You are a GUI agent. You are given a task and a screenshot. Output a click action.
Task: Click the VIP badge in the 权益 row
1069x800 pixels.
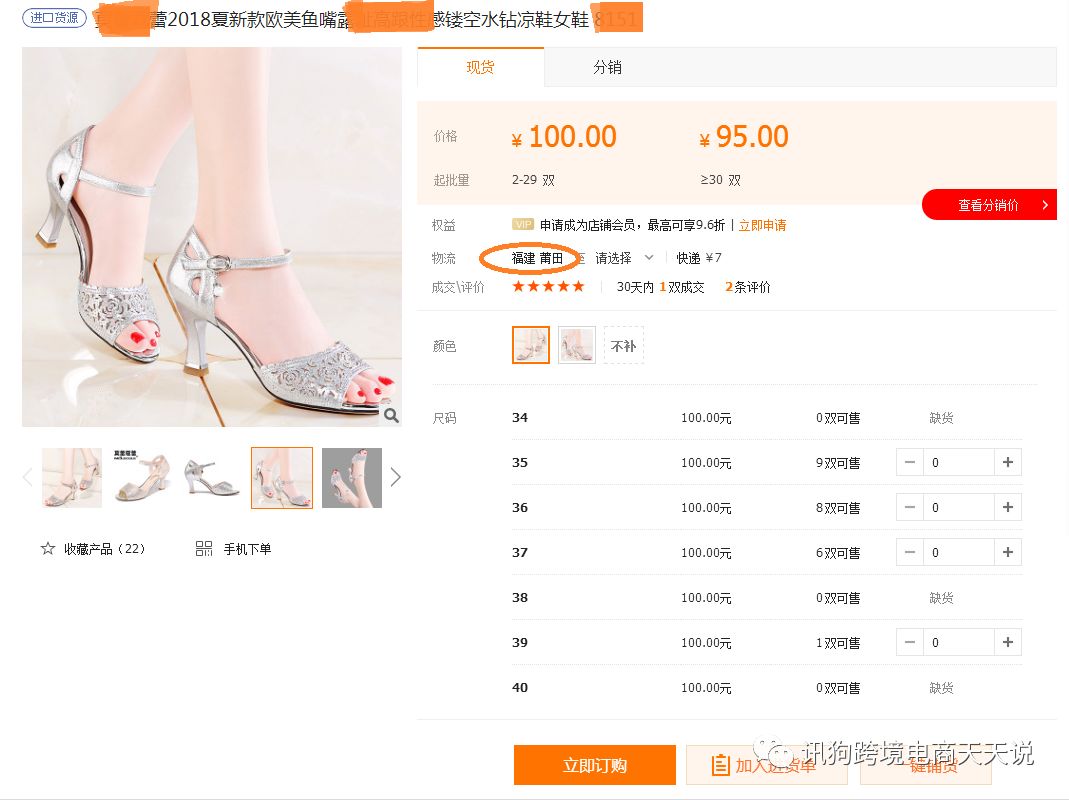click(522, 225)
